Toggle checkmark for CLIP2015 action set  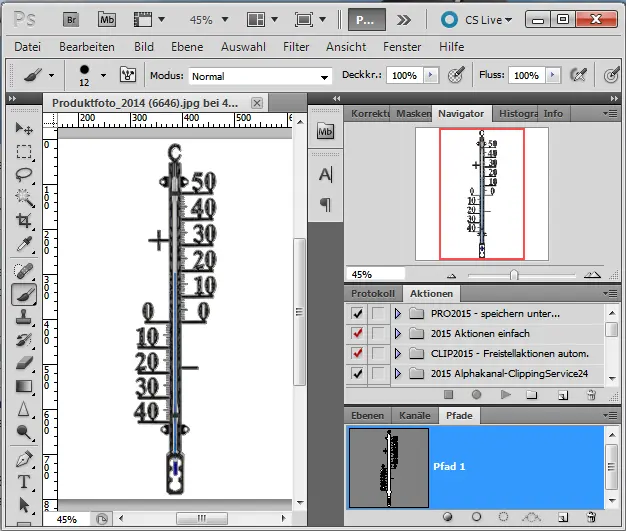pyautogui.click(x=358, y=354)
